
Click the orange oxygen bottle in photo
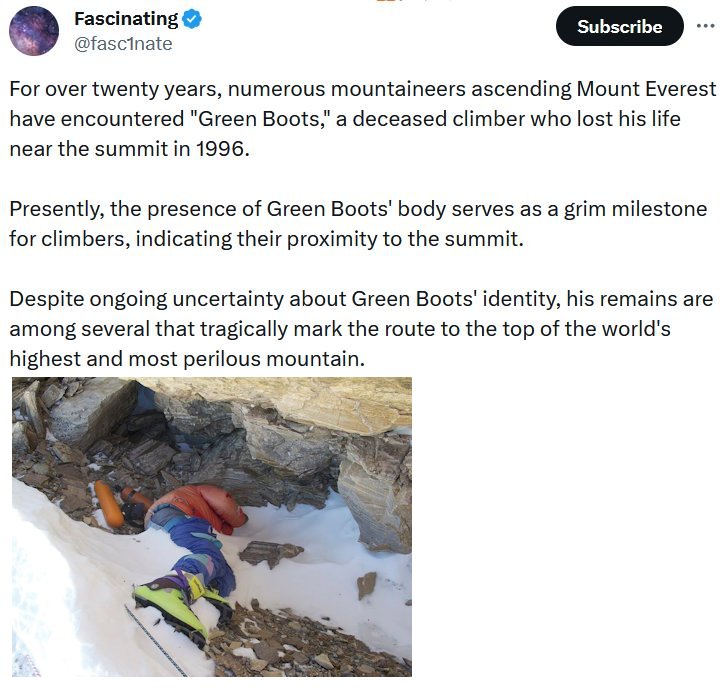coord(108,503)
